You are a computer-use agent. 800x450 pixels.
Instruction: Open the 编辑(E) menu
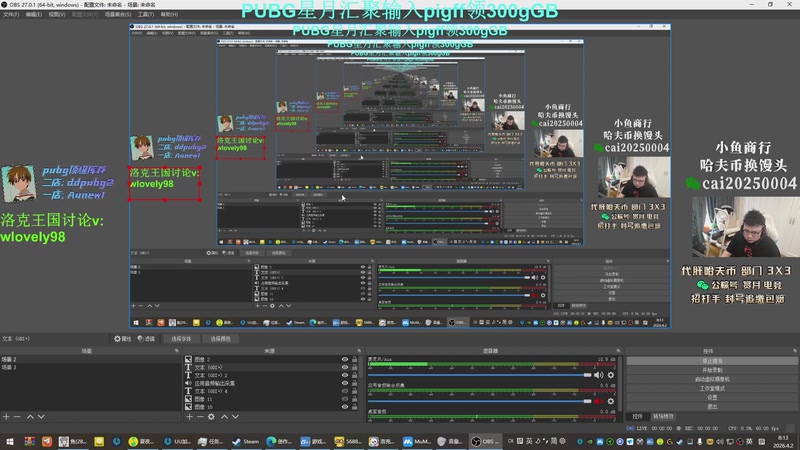point(34,14)
